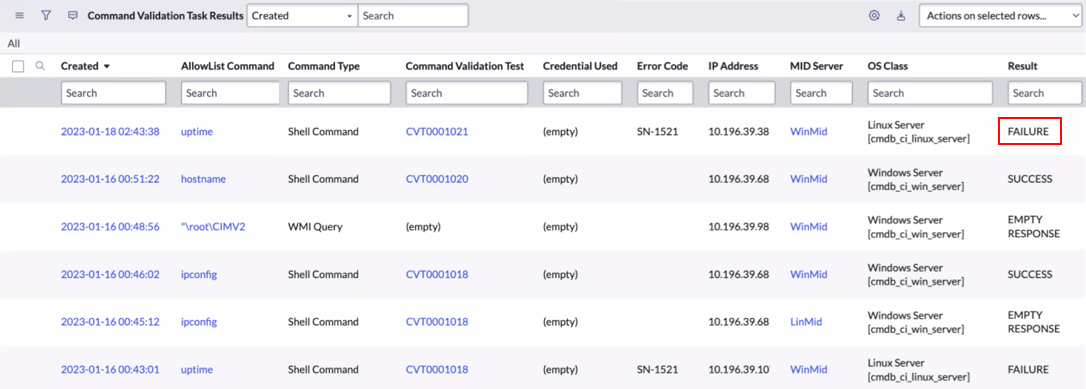Open the hamburger list controls menu

19,15
